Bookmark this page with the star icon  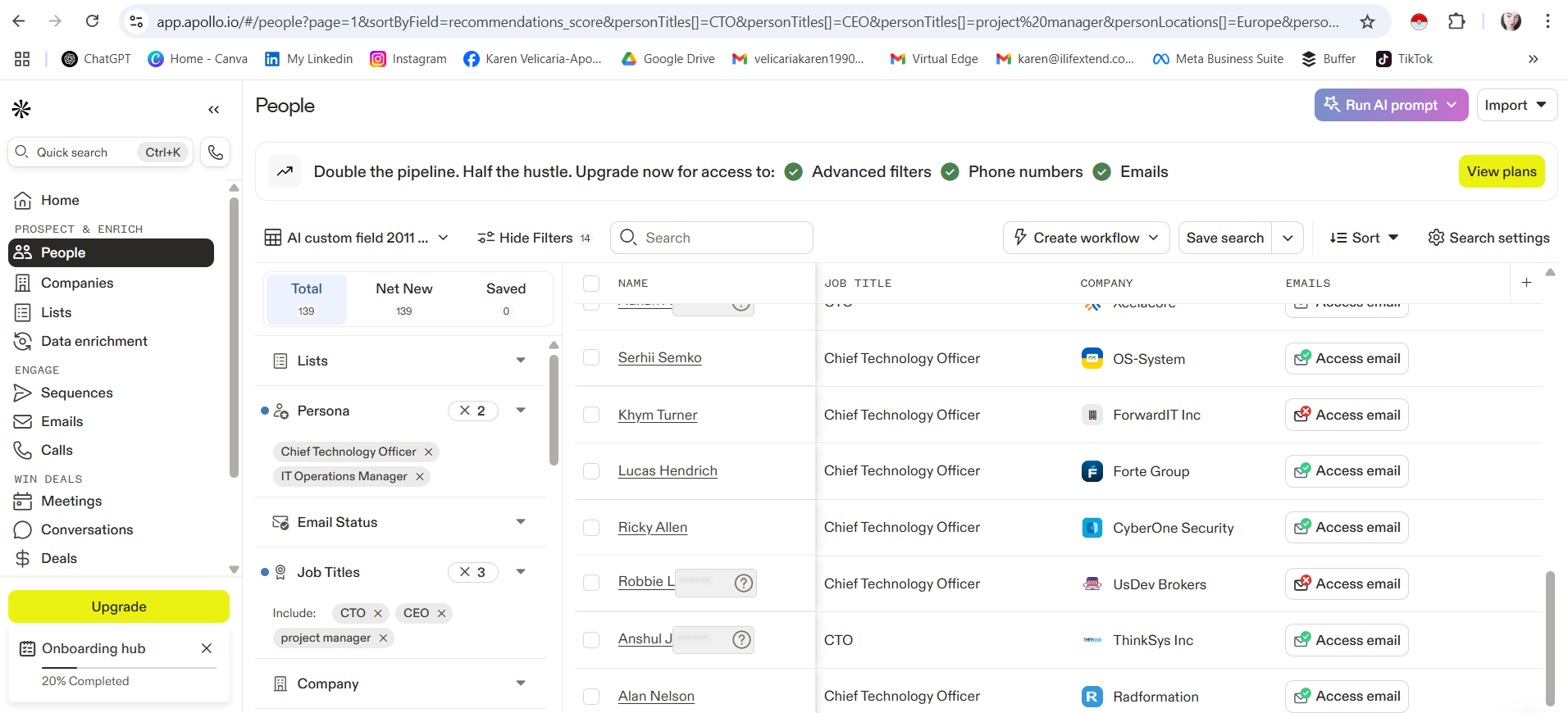click(1367, 22)
